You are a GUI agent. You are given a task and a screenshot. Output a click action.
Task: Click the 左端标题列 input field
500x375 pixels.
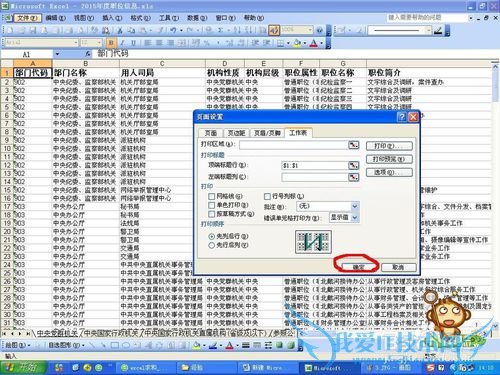315,177
